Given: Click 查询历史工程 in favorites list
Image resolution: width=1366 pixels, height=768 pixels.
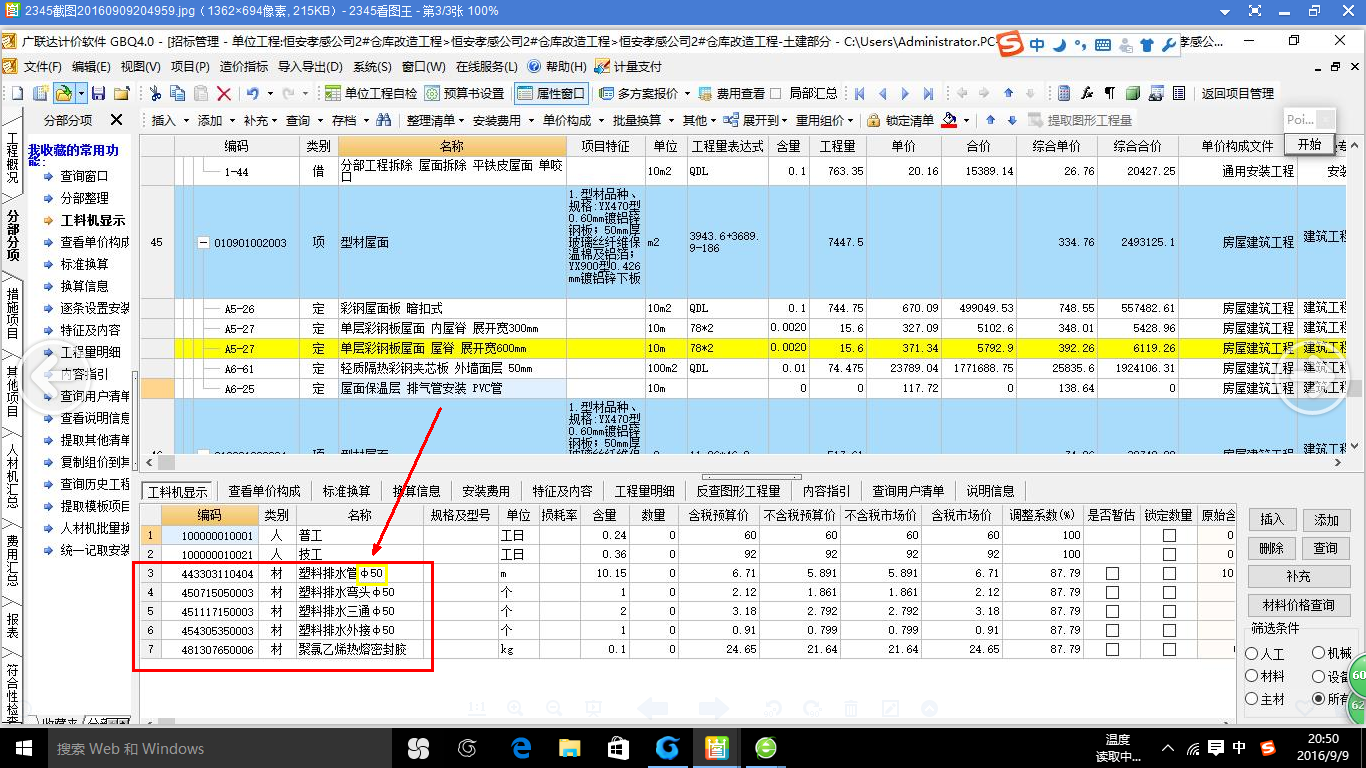Looking at the screenshot, I should click(95, 484).
